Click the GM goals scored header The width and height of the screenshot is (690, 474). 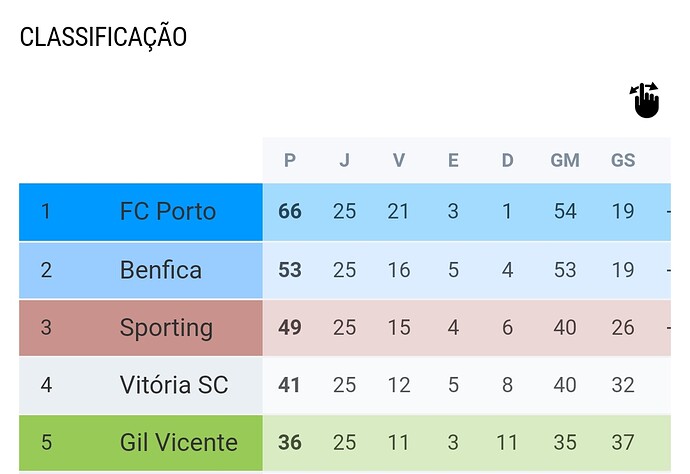tap(565, 160)
